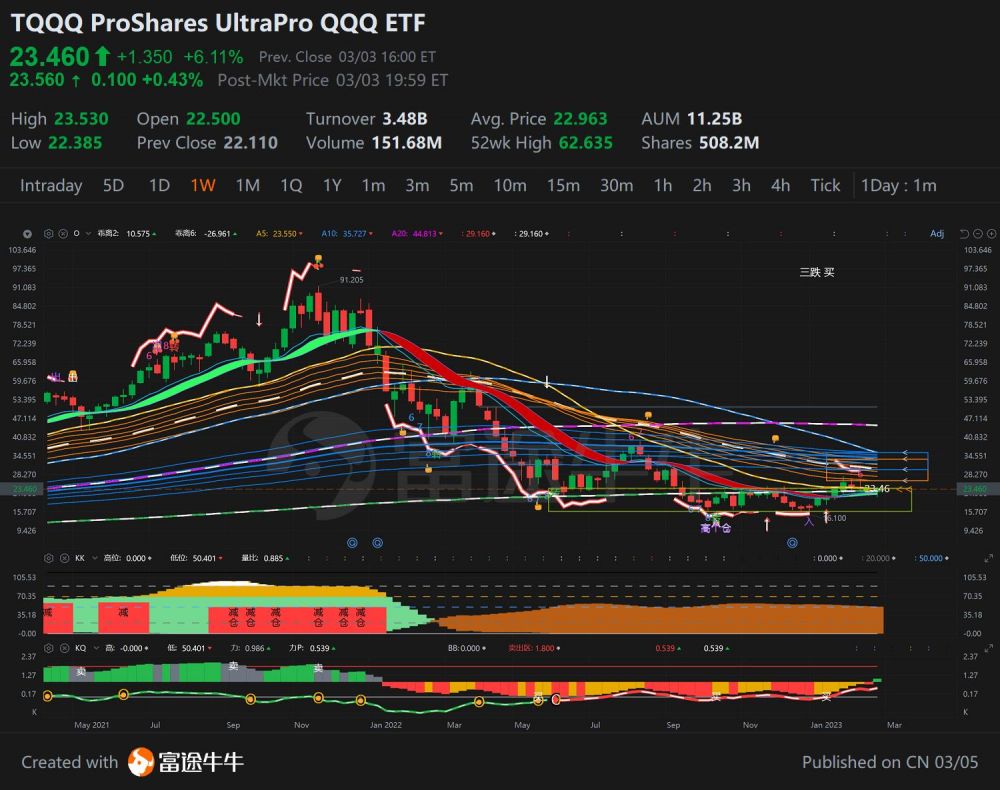The image size is (1000, 790).
Task: Select the 1W weekly tab
Action: point(203,186)
